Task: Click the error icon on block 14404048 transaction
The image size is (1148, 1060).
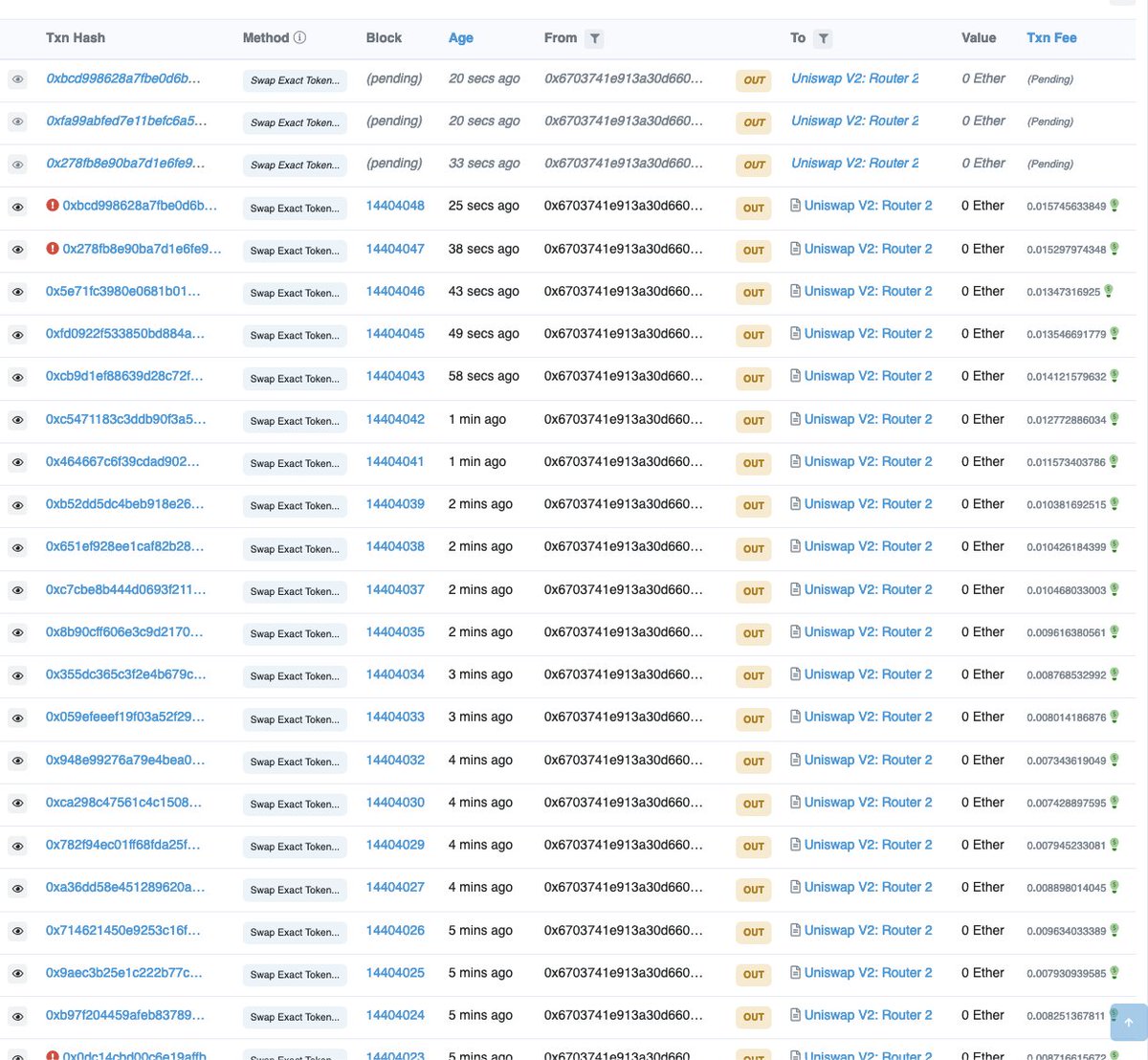Action: (53, 206)
